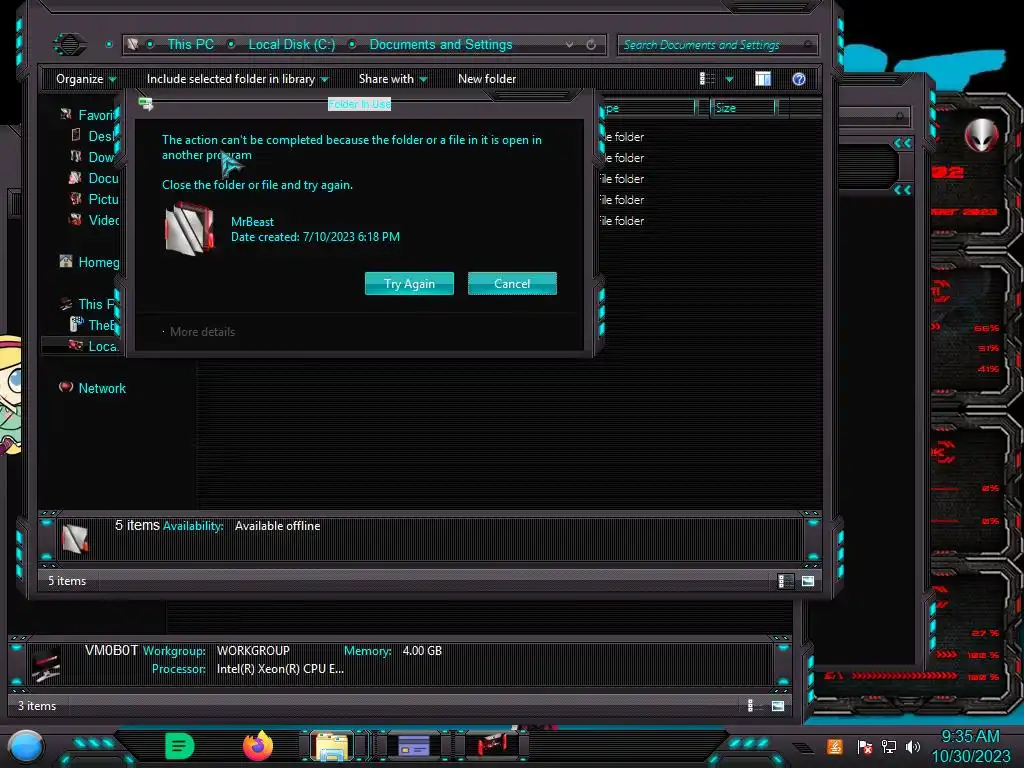Open Firefox from the taskbar
This screenshot has width=1024, height=768.
[257, 746]
